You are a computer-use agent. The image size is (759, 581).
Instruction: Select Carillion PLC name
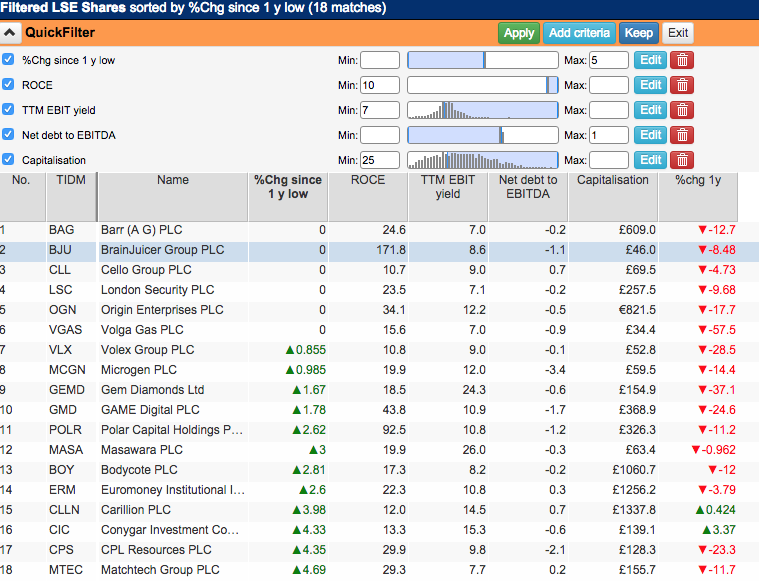tap(136, 510)
